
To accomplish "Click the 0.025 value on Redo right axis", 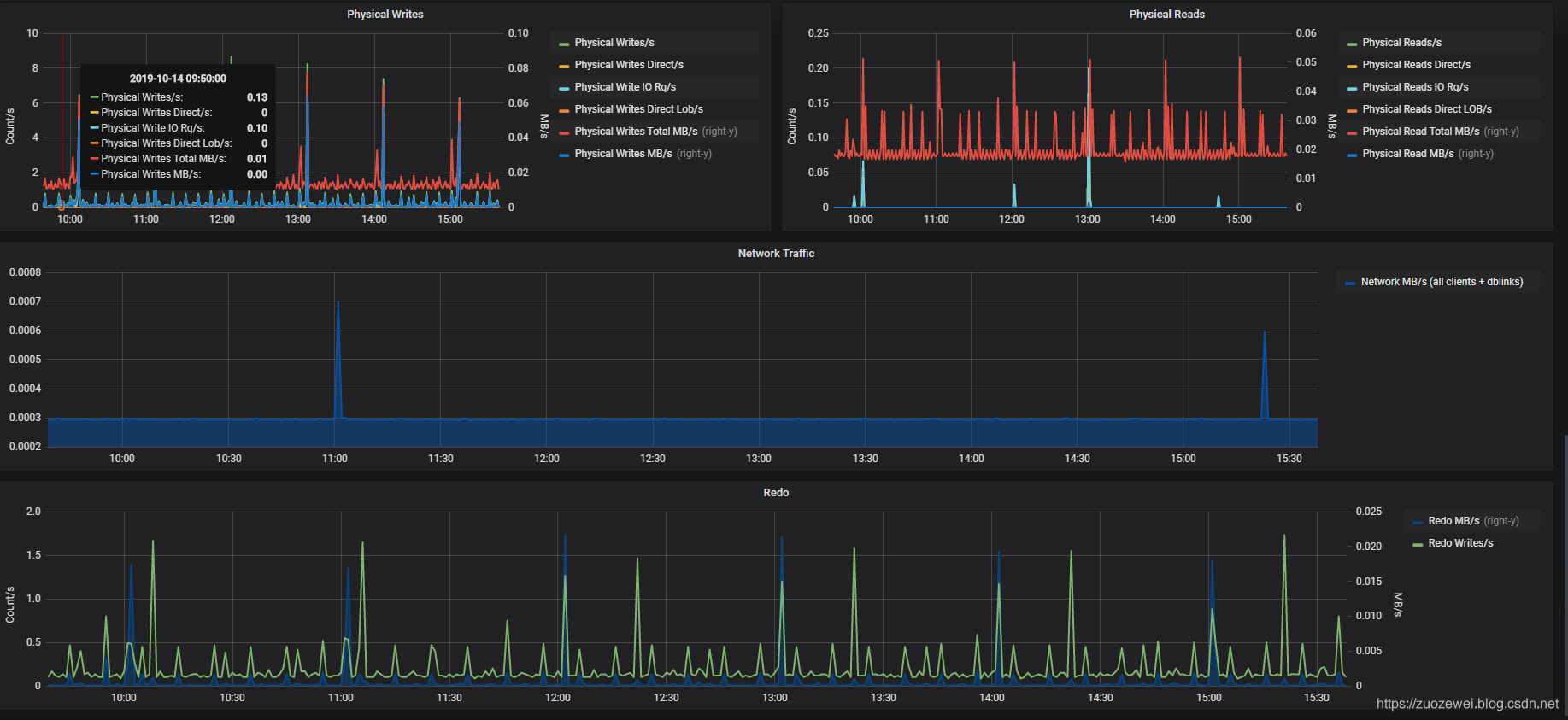I will (1368, 512).
